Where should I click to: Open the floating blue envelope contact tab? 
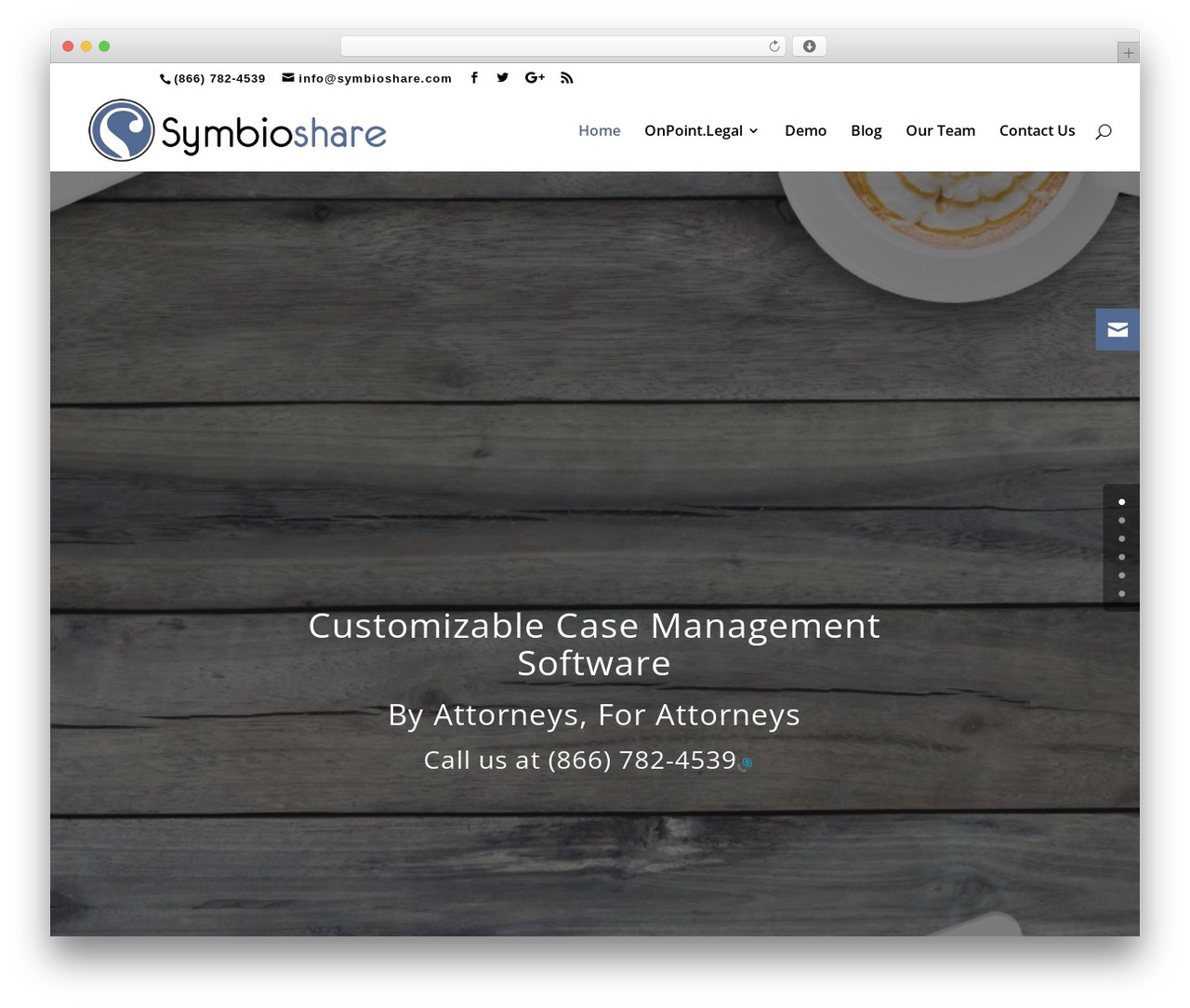click(1117, 329)
